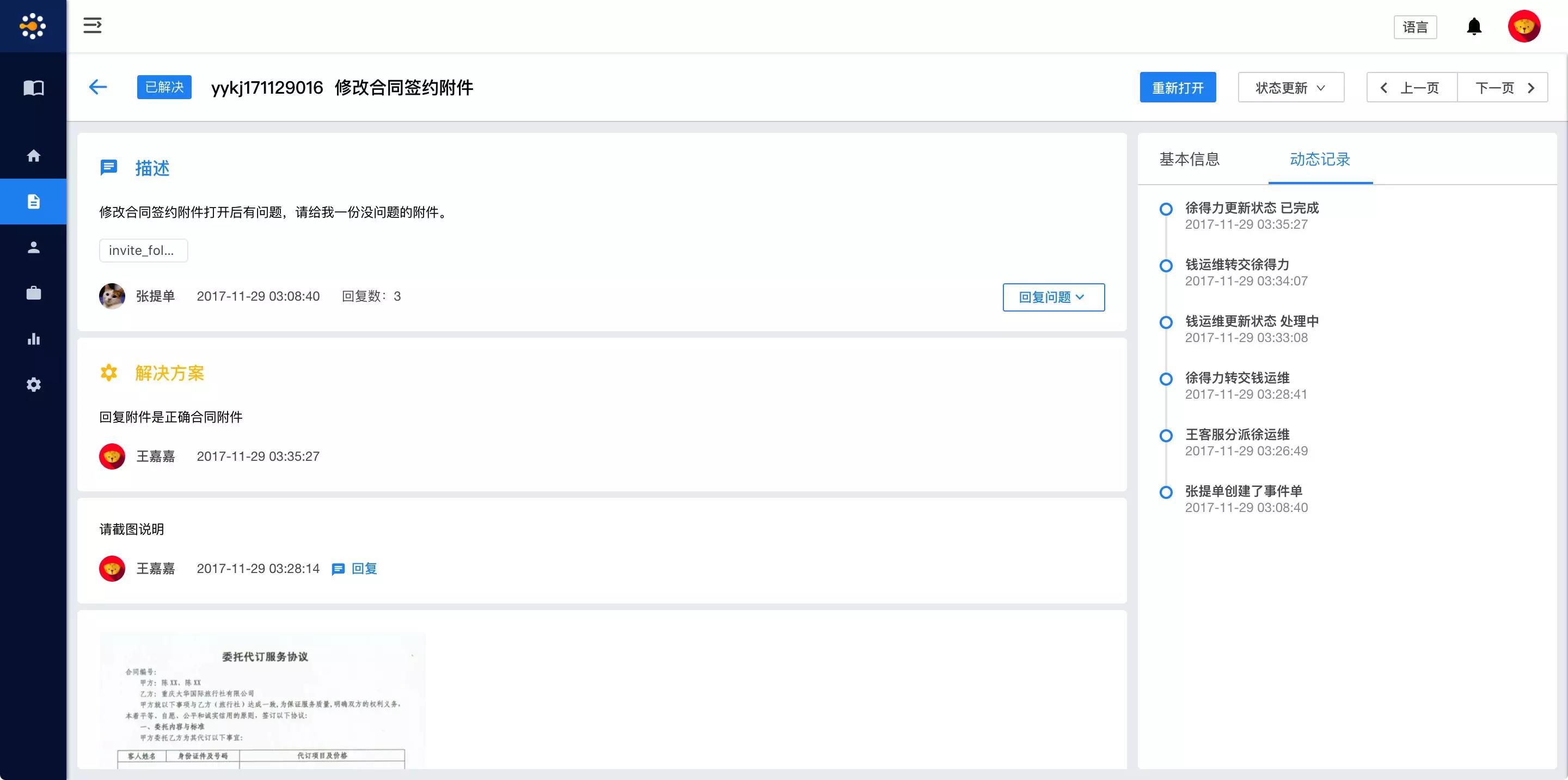
Task: Click the 重新打开 button
Action: click(1177, 88)
